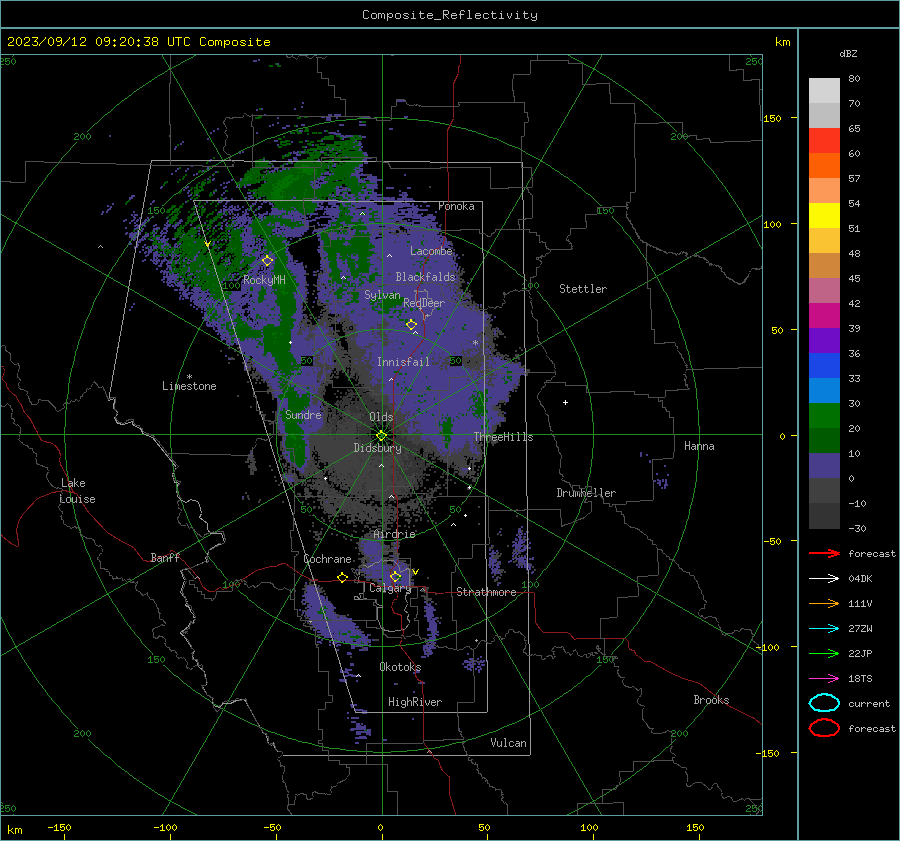Screen dimensions: 900x841
Task: Click the Limestone label
Action: coord(189,386)
